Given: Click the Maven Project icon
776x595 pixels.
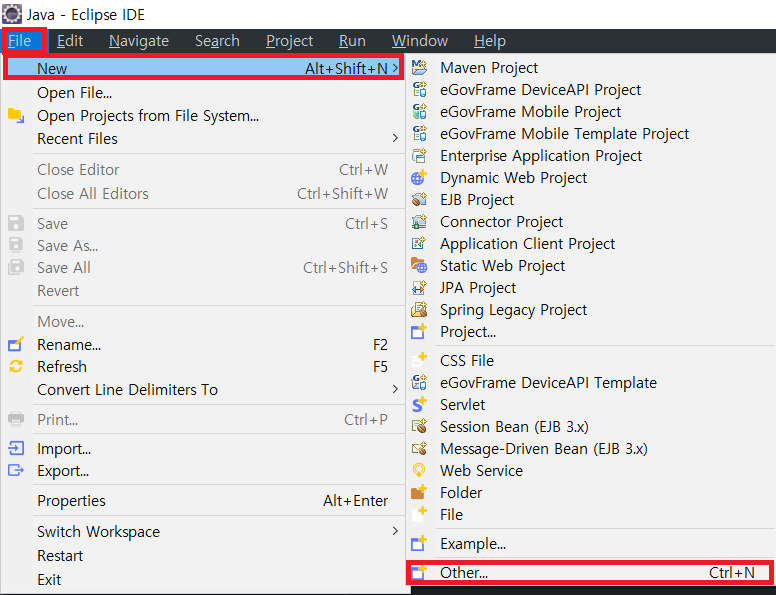Looking at the screenshot, I should (x=419, y=67).
